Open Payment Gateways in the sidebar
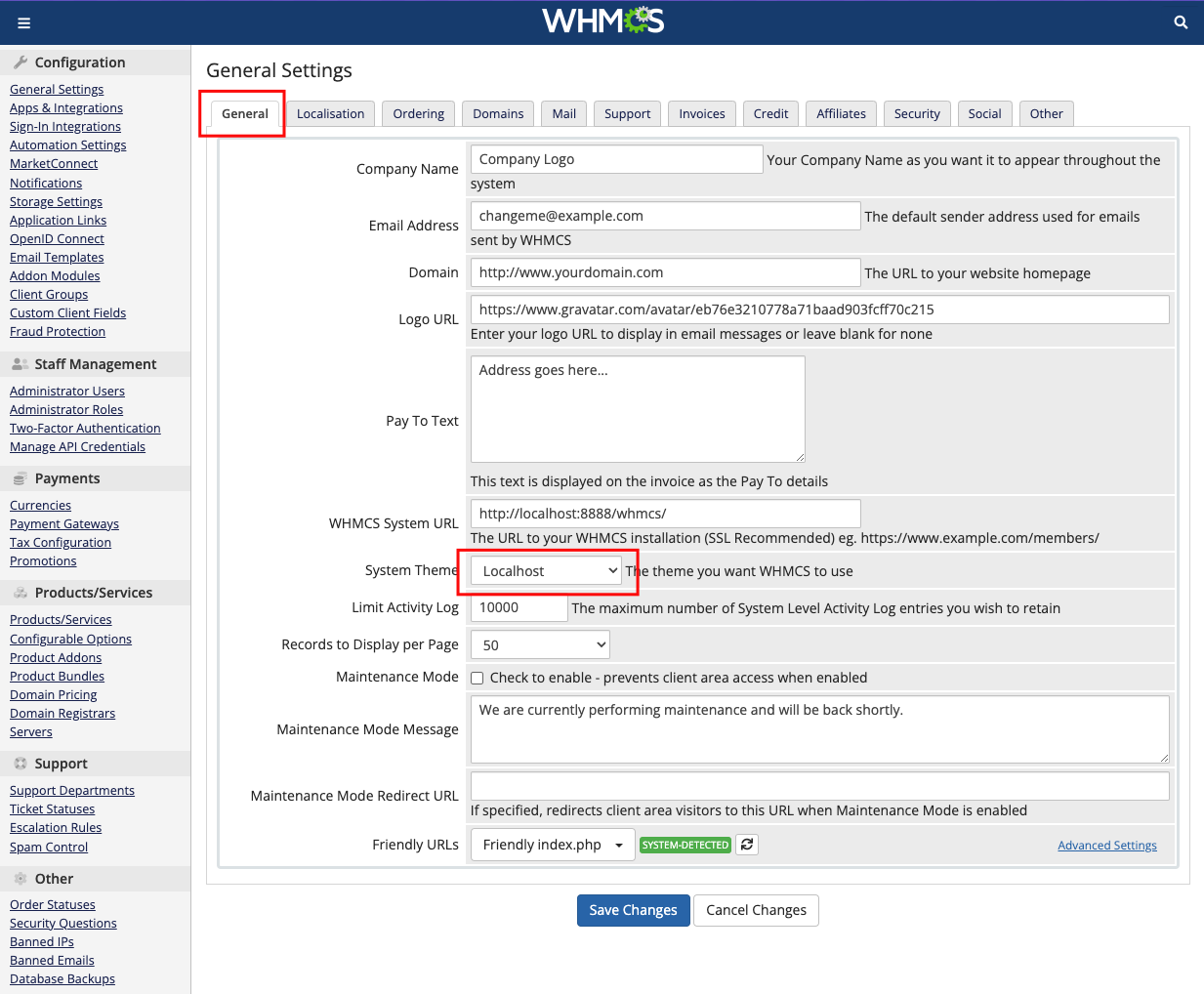 (x=64, y=524)
